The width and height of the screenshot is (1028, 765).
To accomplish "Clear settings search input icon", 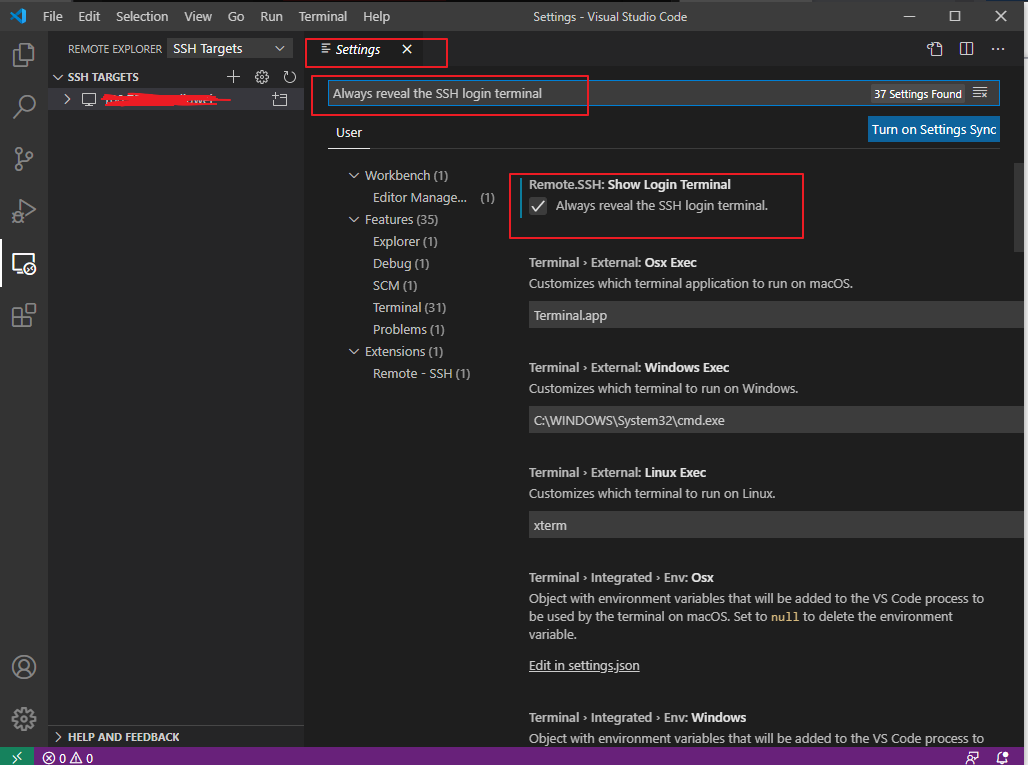I will [x=980, y=93].
